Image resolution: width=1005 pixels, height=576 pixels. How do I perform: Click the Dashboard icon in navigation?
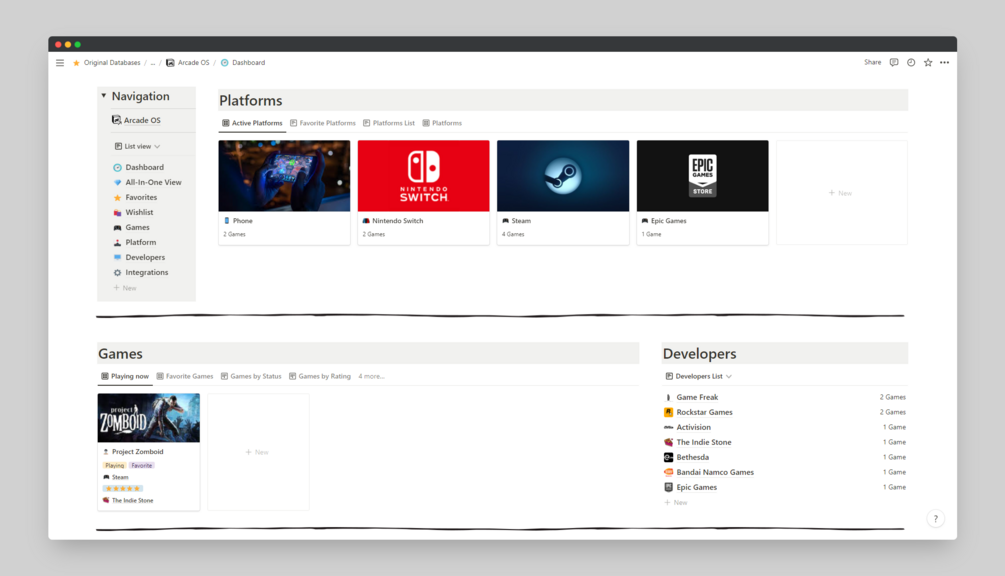(x=117, y=167)
